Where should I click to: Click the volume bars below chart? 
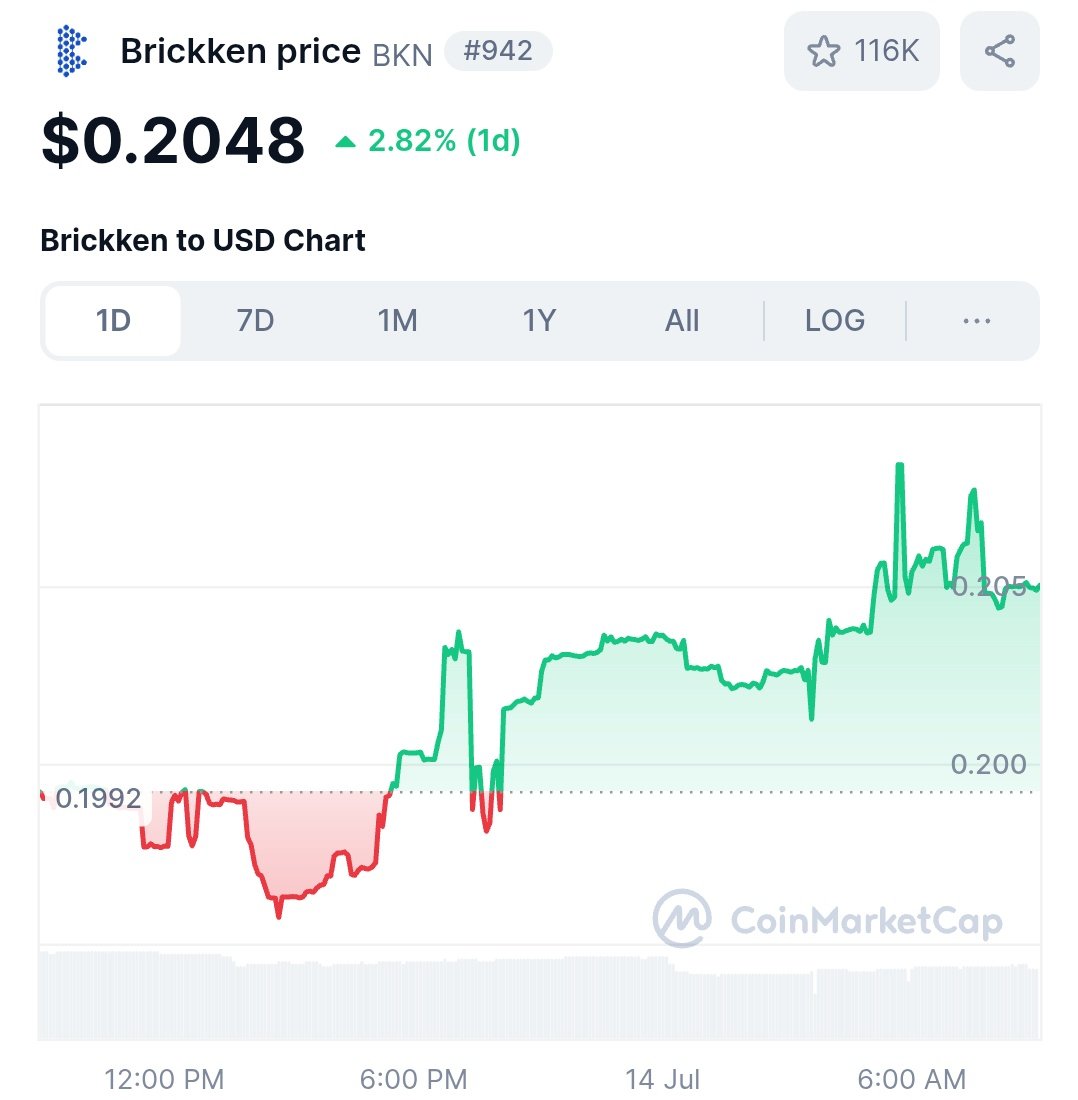(539, 995)
